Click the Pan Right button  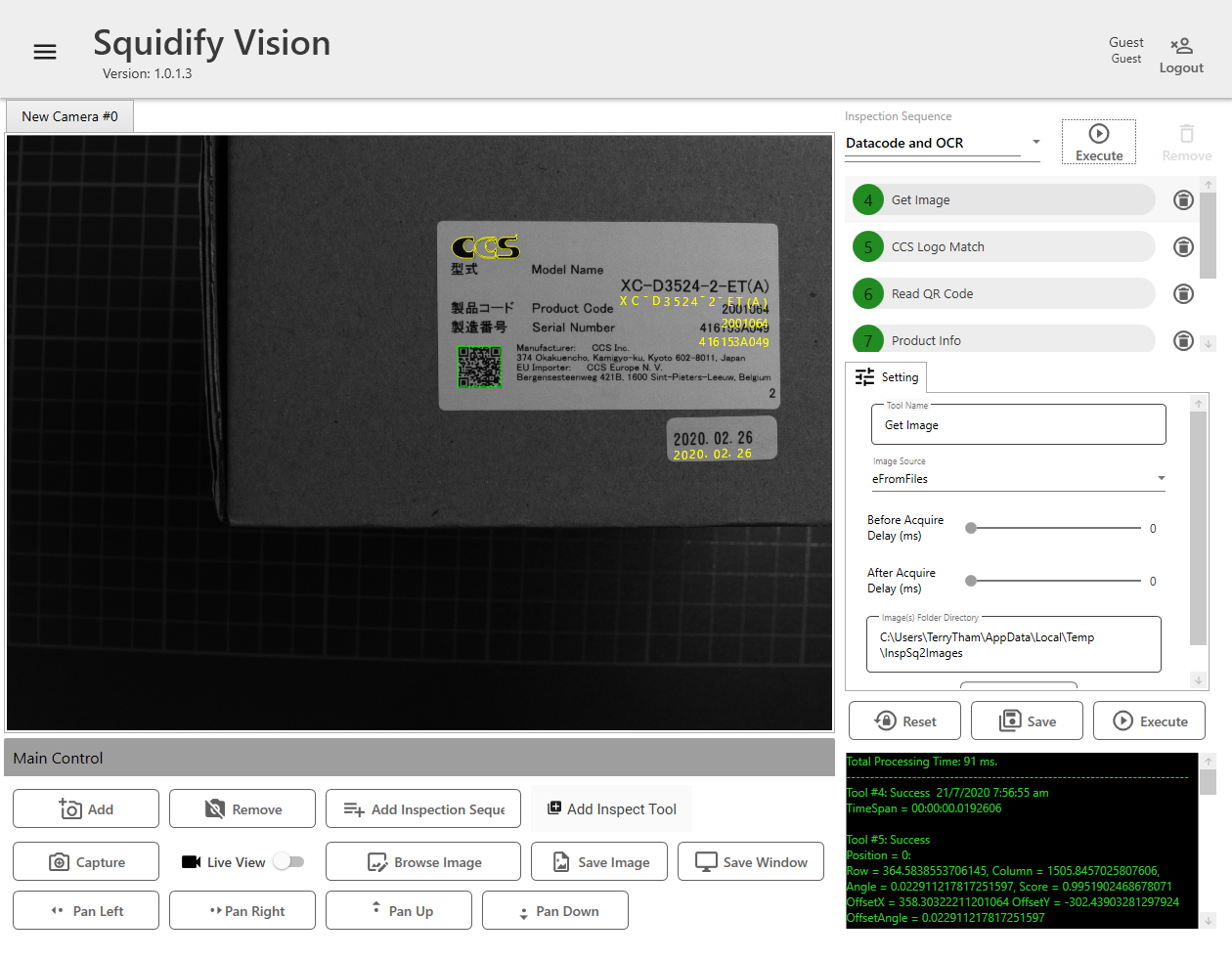pos(242,911)
